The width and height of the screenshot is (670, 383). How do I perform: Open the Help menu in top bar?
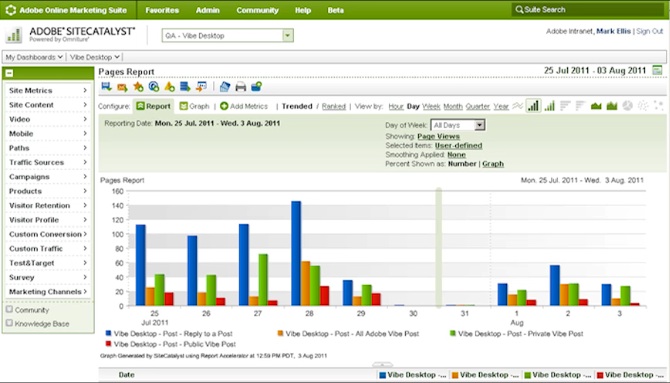(303, 10)
